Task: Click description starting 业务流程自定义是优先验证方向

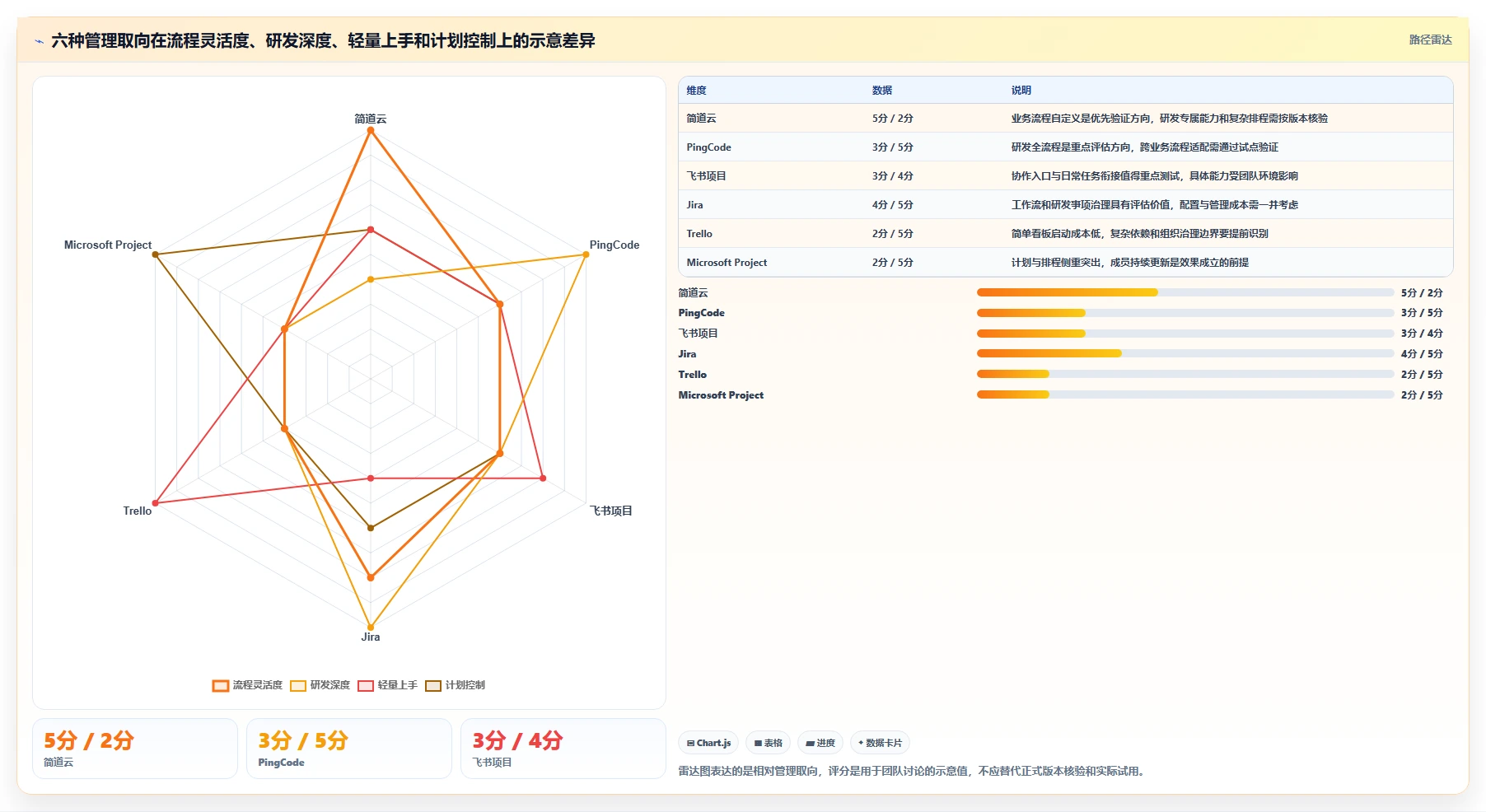Action: (1170, 119)
